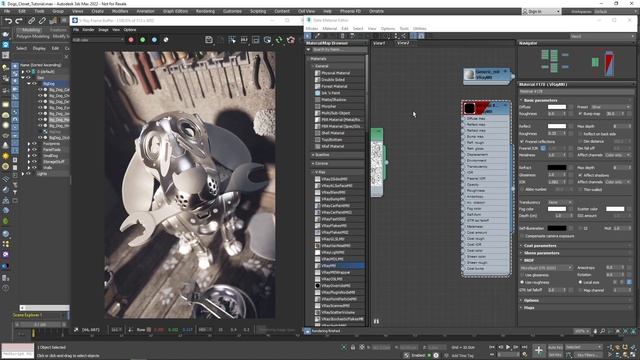Activate region render icon in frame buffer
This screenshot has width=640, height=360.
click(256, 40)
